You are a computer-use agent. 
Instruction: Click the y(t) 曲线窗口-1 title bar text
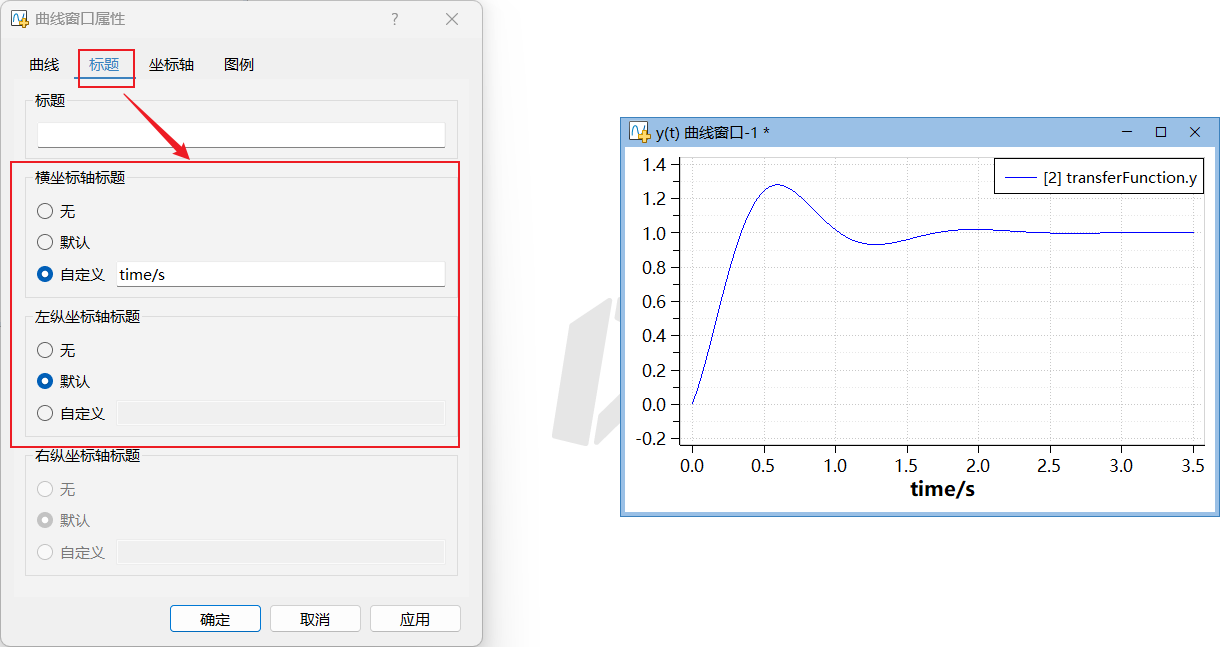coord(712,132)
